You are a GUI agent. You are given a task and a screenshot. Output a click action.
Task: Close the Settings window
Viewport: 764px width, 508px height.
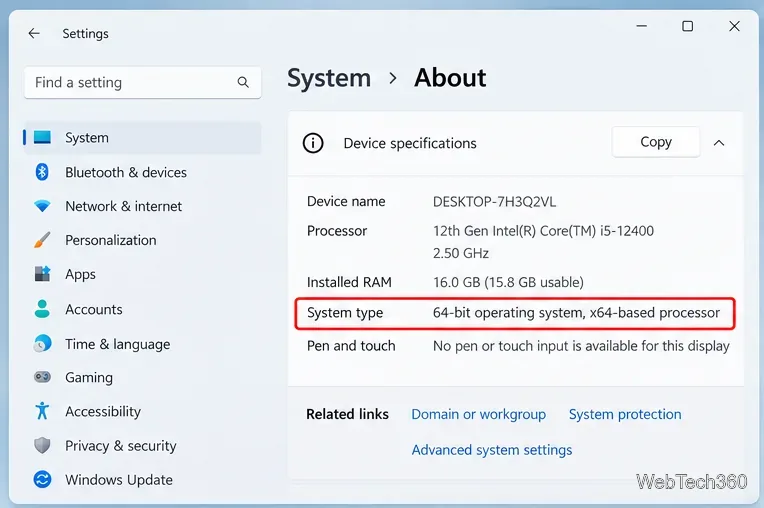734,26
